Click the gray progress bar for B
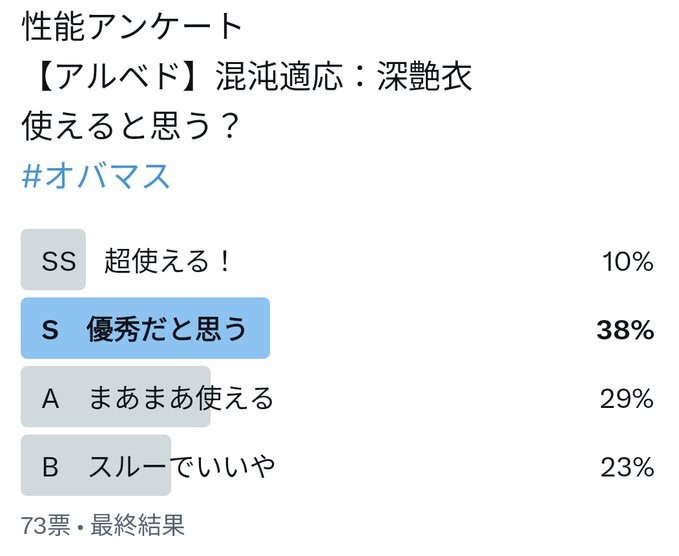The height and width of the screenshot is (556, 679). click(96, 465)
